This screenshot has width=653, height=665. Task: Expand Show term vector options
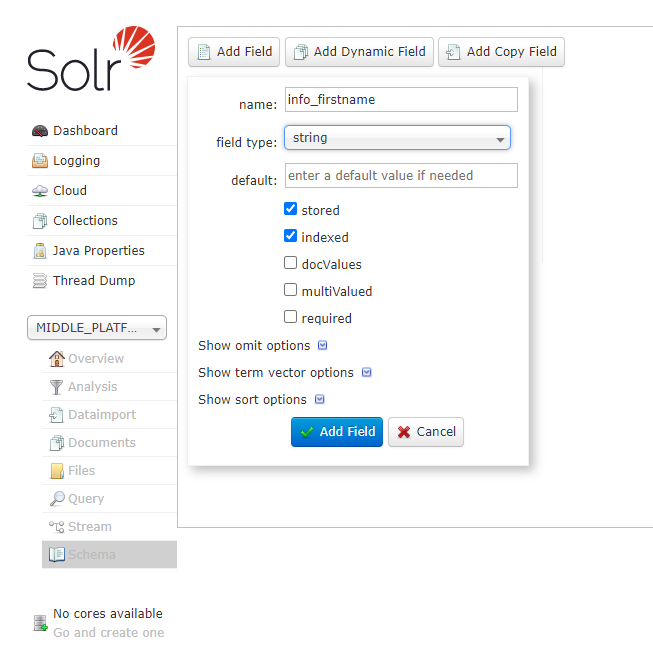[x=285, y=373]
